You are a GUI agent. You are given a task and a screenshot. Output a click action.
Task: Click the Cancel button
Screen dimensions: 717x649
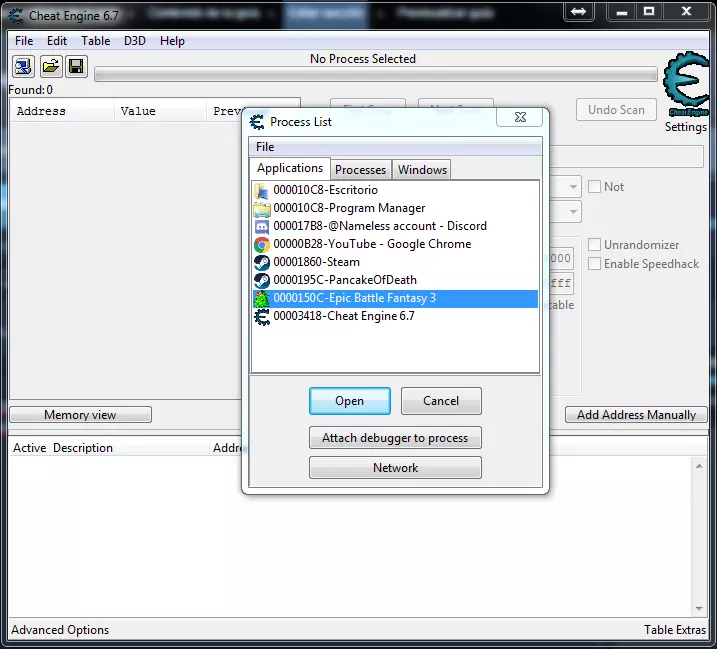(441, 401)
